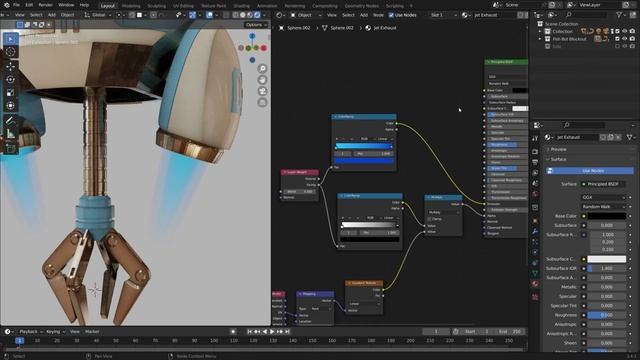Switch perspective/orthographic with the grid icon
The image size is (640, 360).
(262, 102)
